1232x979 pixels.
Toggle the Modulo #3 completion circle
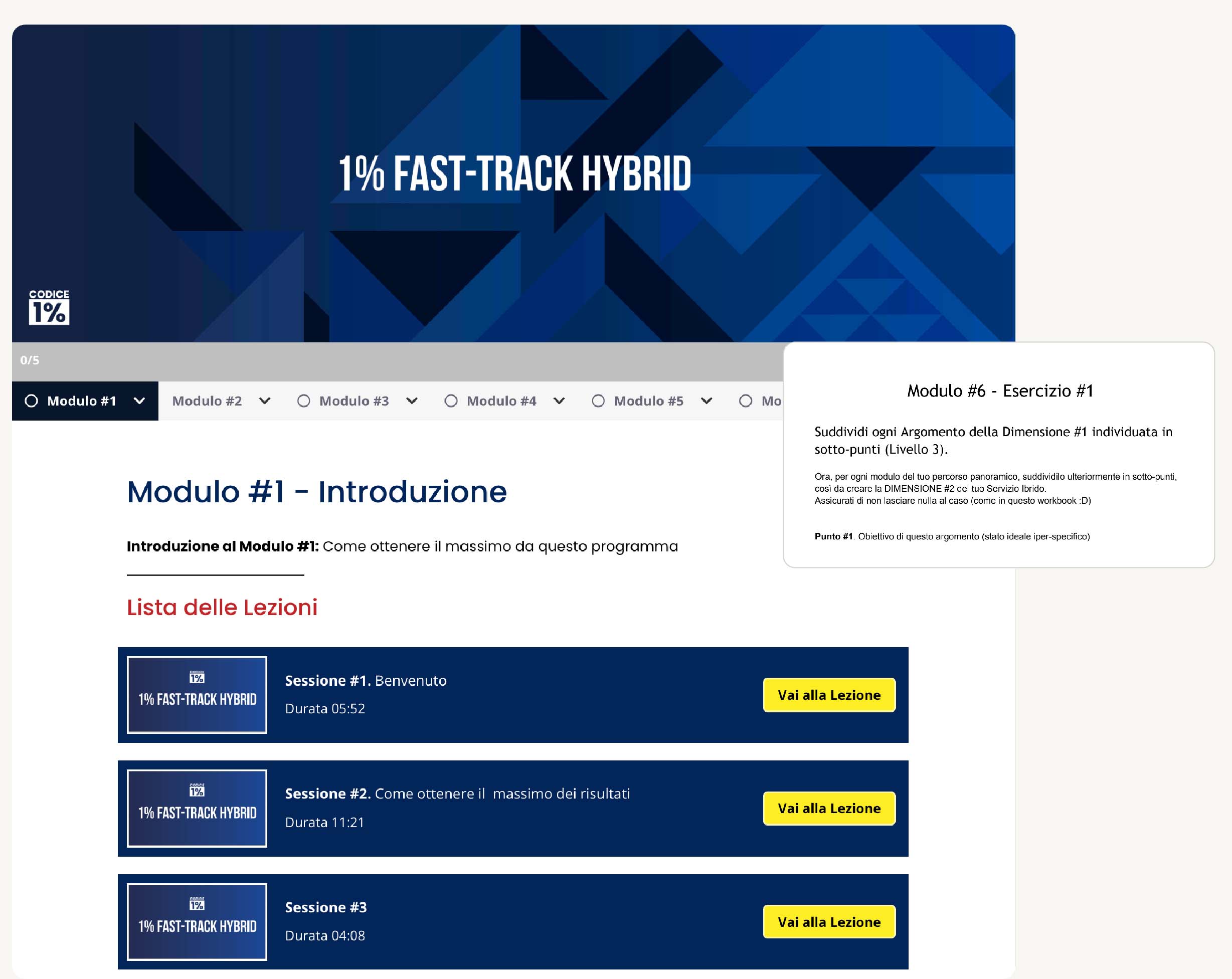[303, 401]
